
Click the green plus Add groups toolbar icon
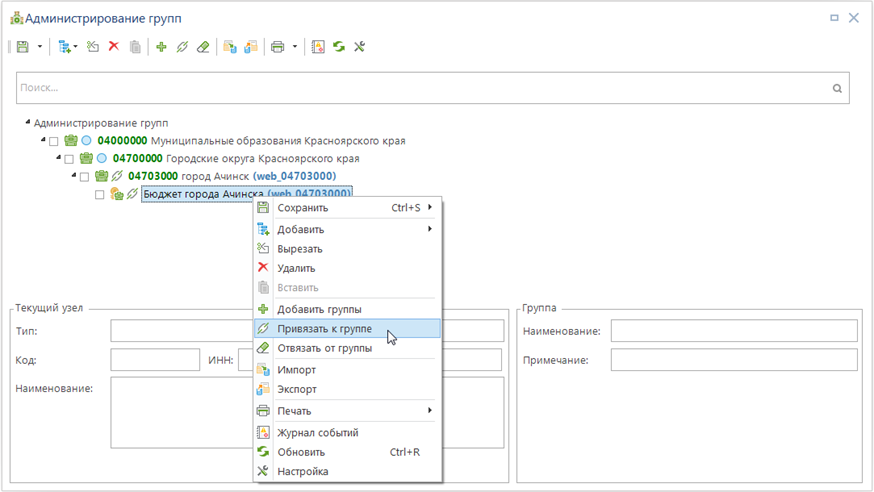click(x=161, y=47)
